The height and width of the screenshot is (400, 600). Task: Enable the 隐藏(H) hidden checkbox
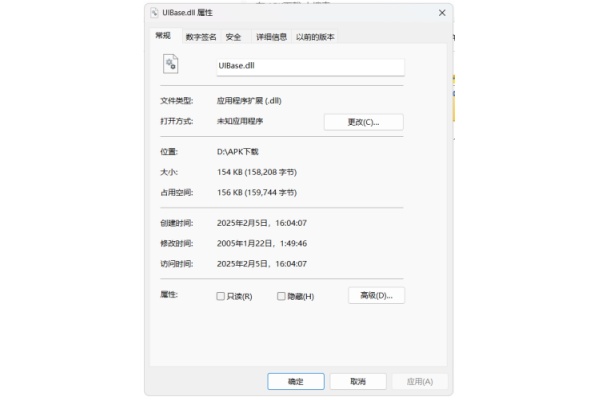(x=281, y=296)
